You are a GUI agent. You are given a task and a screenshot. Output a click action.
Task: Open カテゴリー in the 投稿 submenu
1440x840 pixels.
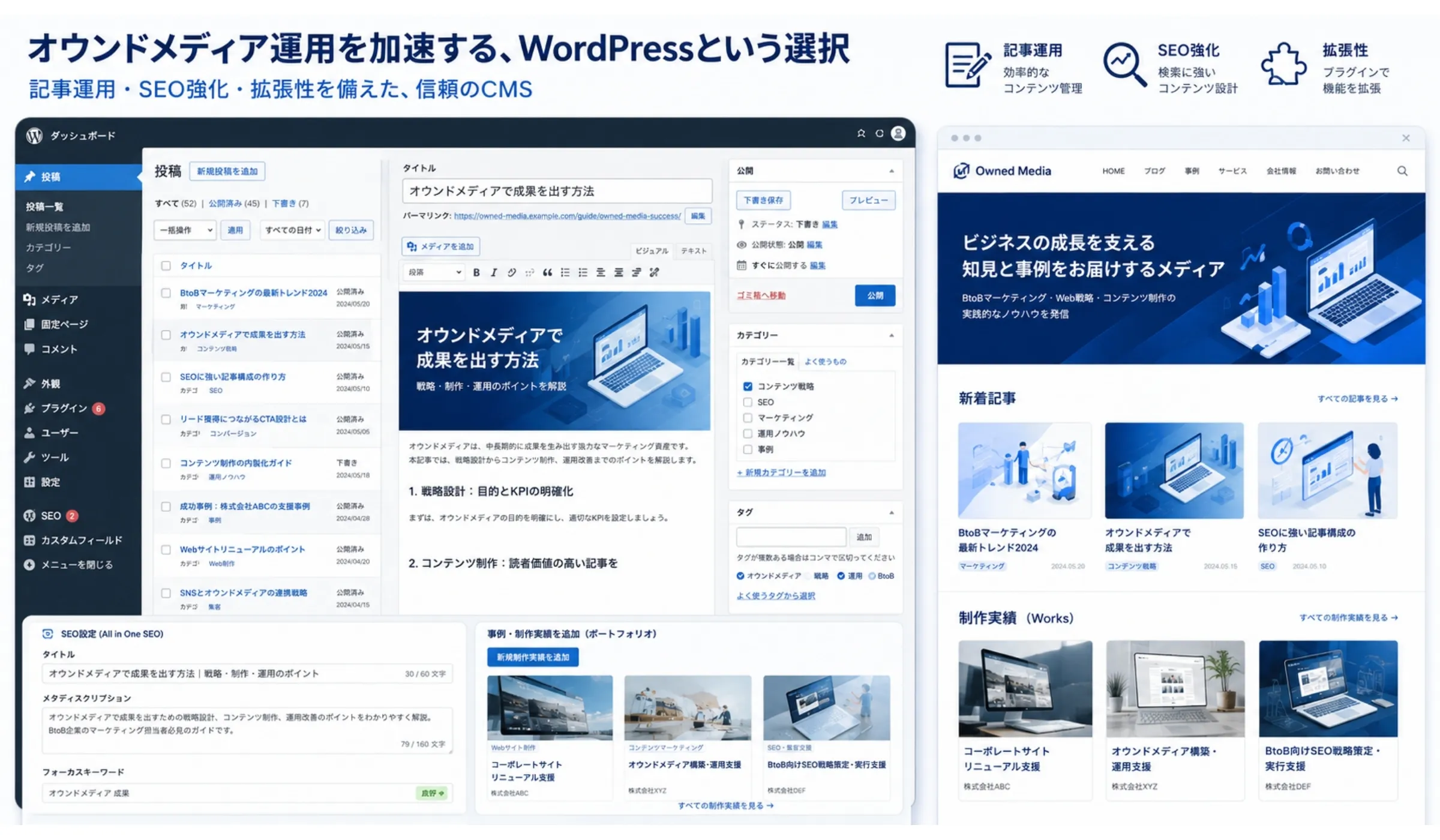(x=48, y=247)
